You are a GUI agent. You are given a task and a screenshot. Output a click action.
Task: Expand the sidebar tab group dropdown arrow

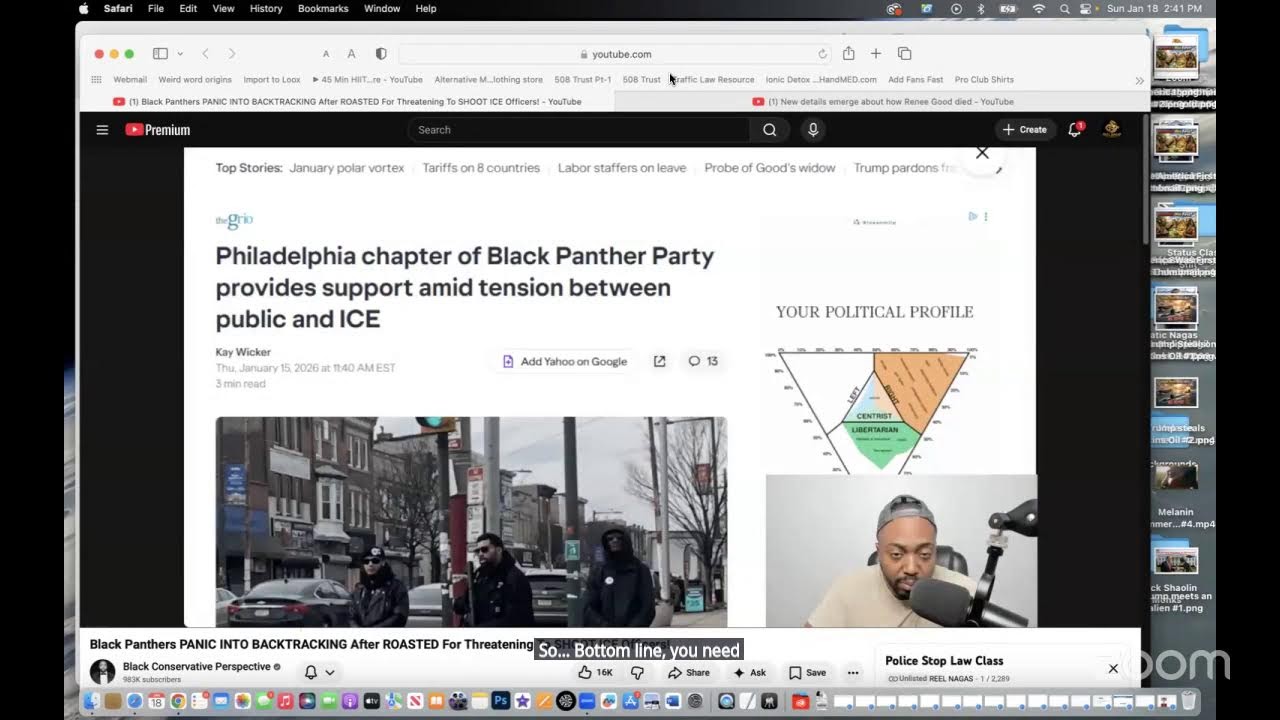(x=180, y=54)
